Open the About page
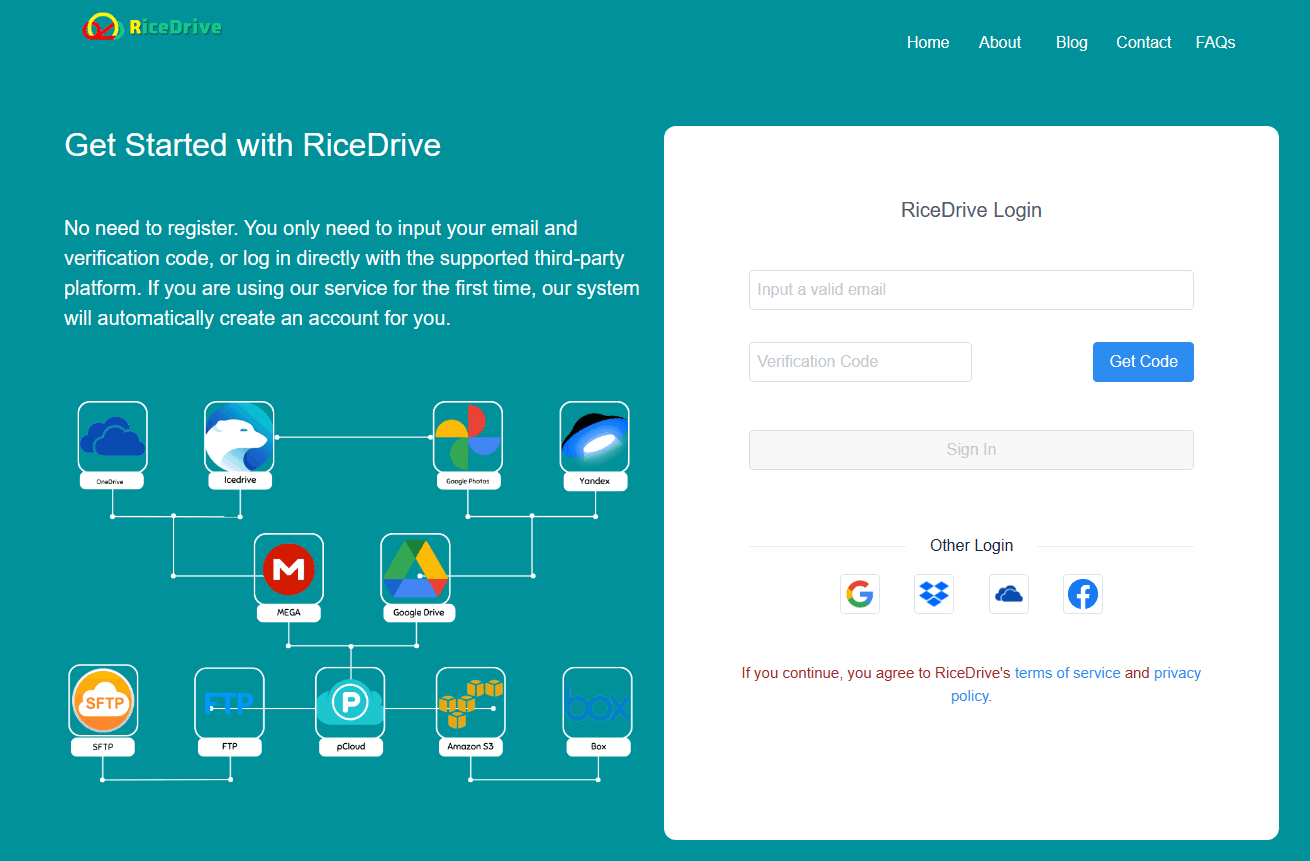 pyautogui.click(x=1000, y=42)
